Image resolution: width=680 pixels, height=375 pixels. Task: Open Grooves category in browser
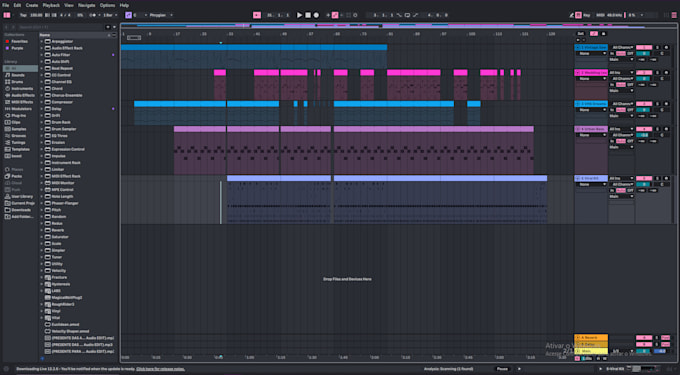pos(19,136)
